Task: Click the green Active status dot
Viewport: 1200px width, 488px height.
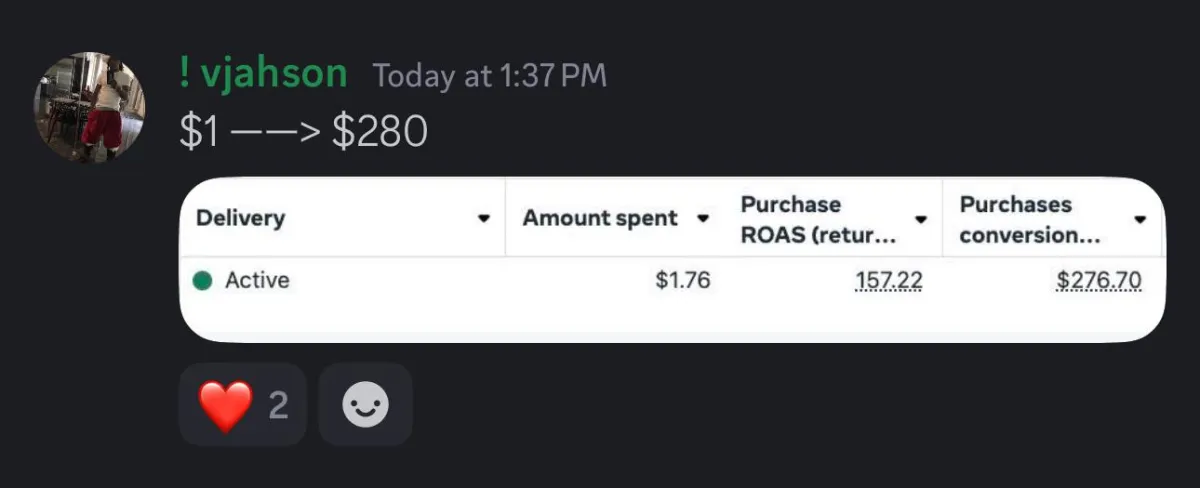Action: coord(202,281)
